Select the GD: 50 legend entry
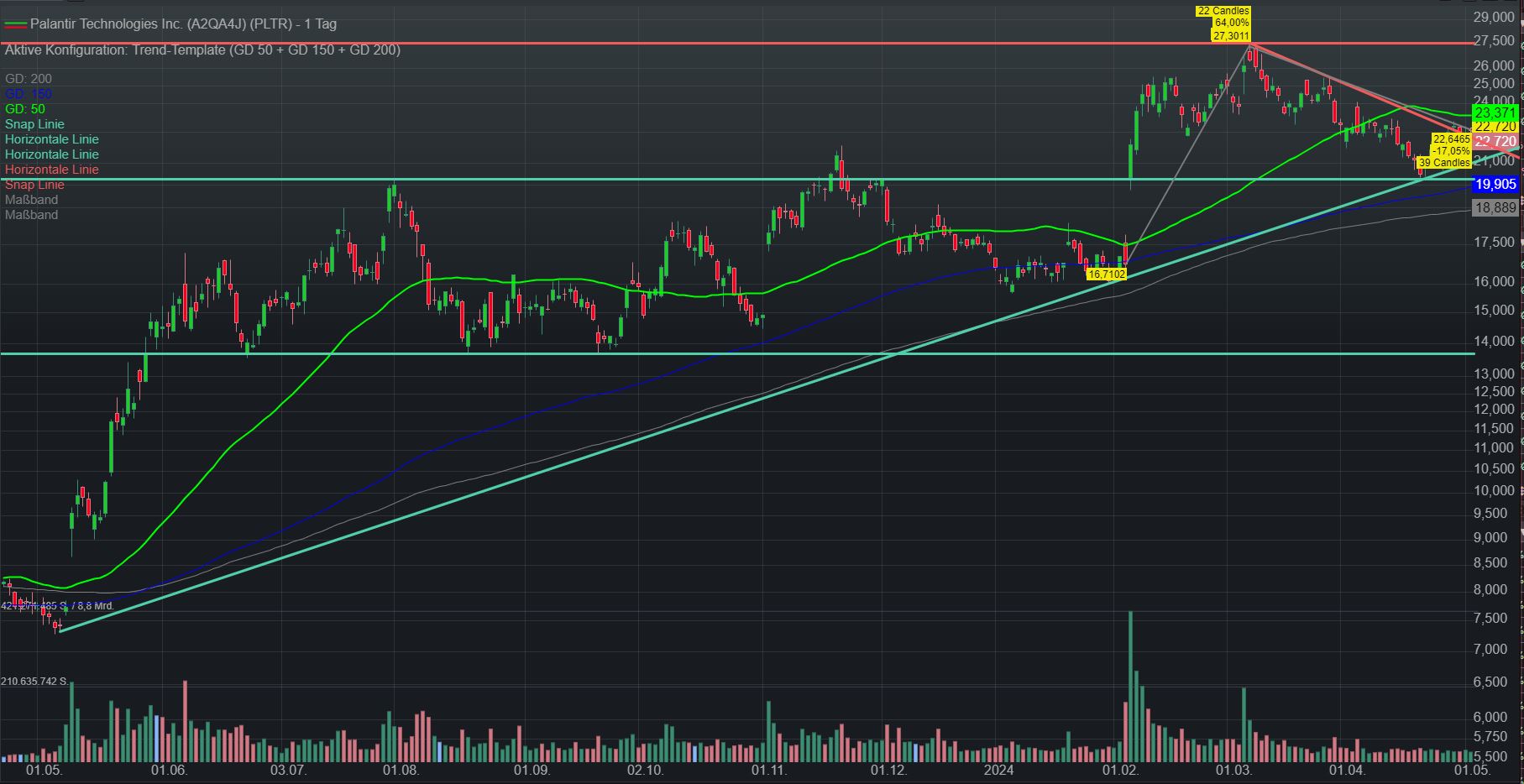 click(25, 109)
